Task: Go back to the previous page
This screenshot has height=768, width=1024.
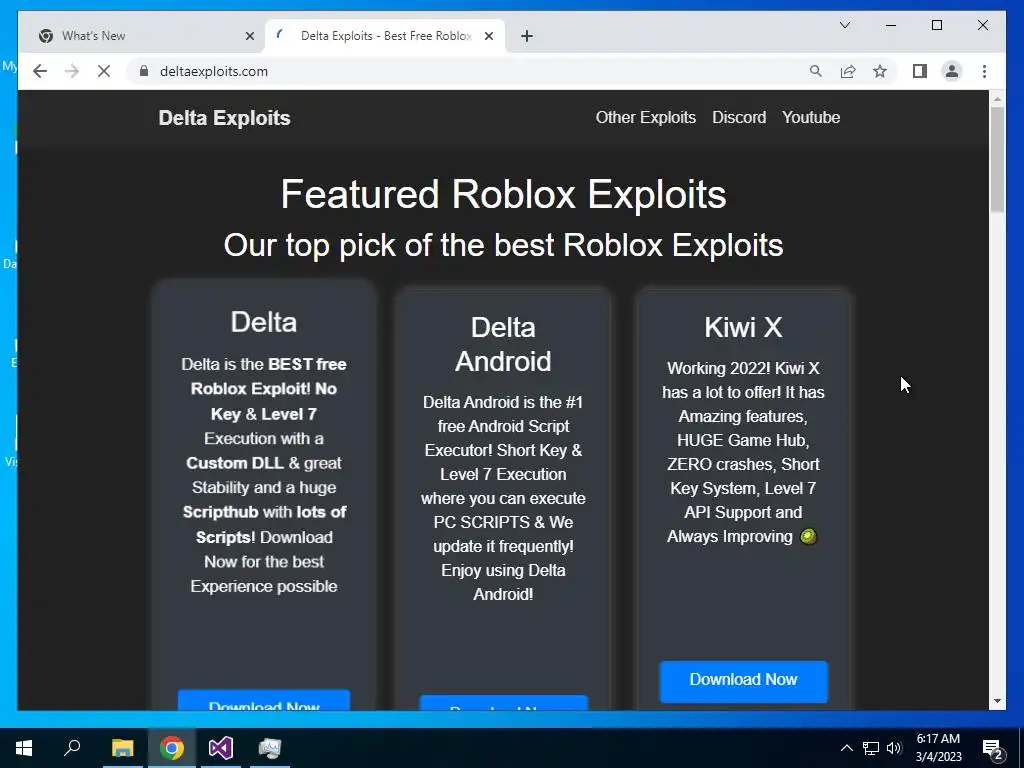Action: pyautogui.click(x=40, y=71)
